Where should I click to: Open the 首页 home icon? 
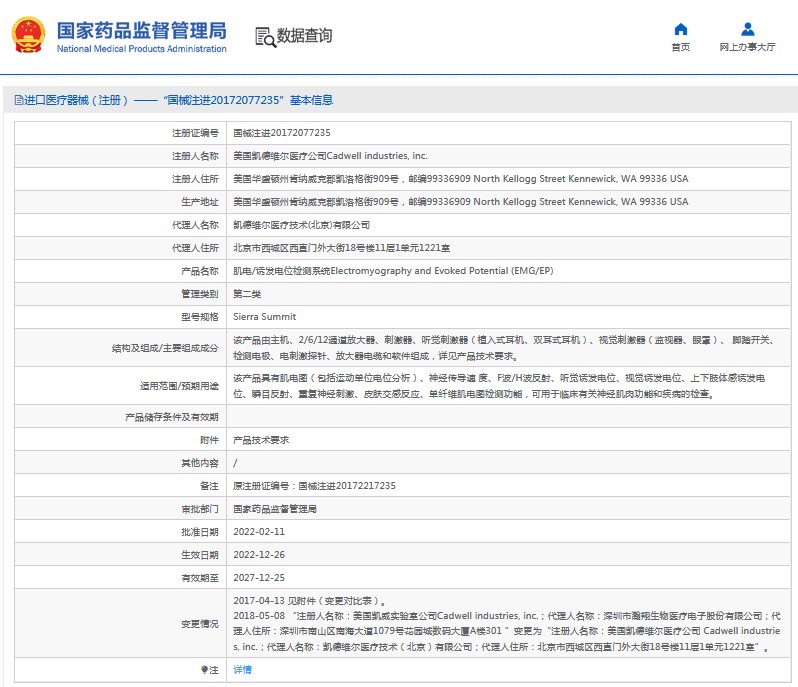point(680,29)
